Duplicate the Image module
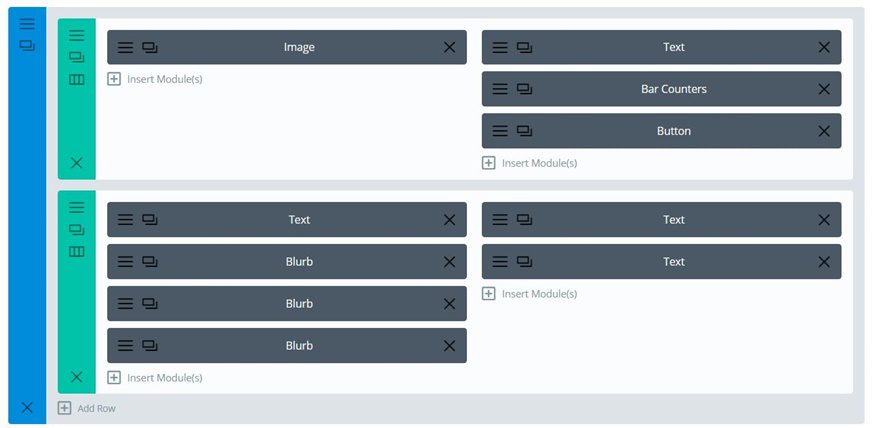 tap(150, 47)
